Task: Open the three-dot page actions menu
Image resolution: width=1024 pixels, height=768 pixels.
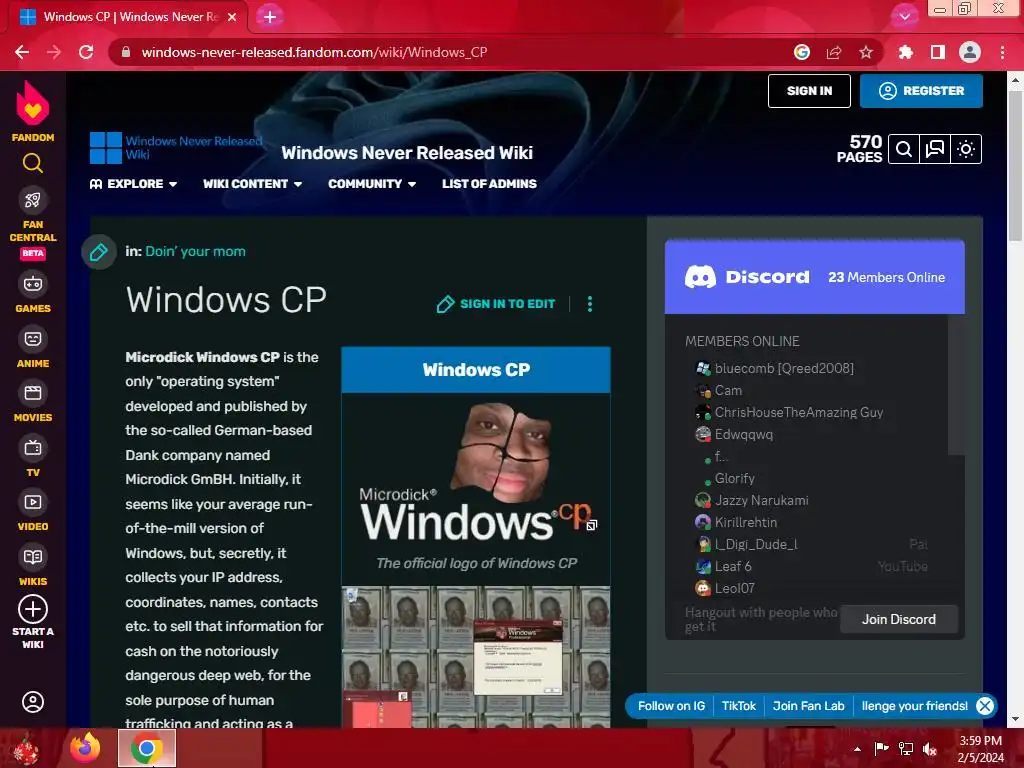Action: (x=590, y=304)
